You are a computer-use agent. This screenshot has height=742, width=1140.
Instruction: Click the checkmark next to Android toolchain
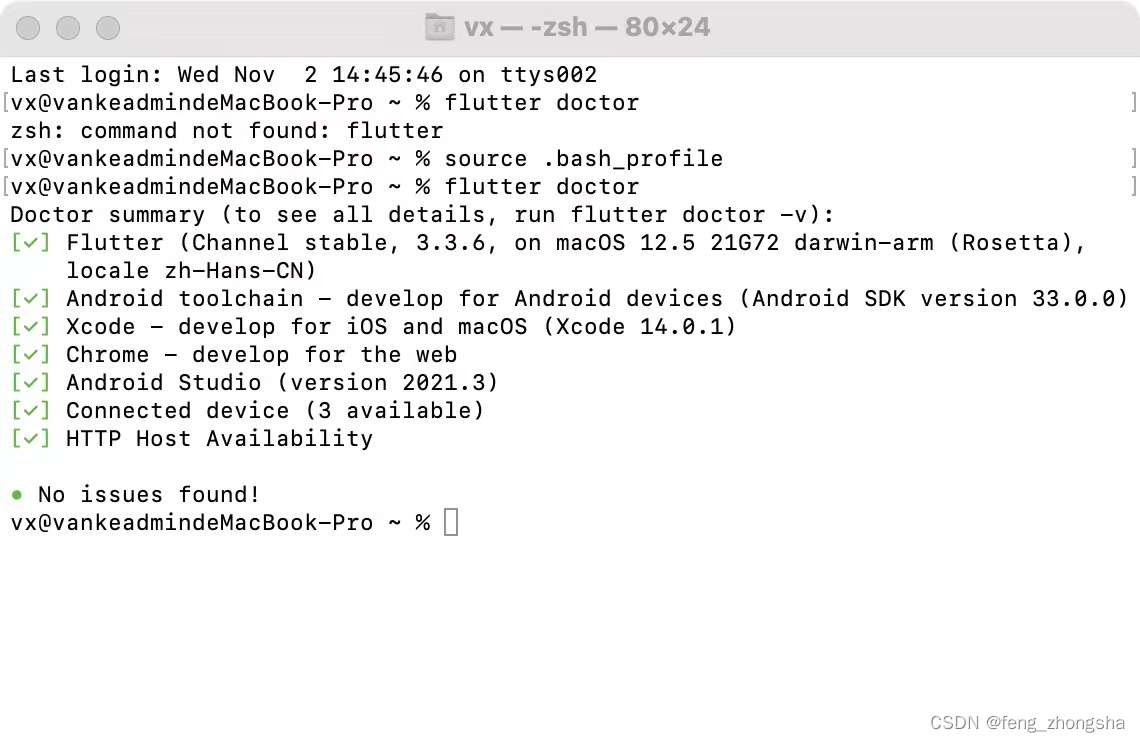coord(30,298)
